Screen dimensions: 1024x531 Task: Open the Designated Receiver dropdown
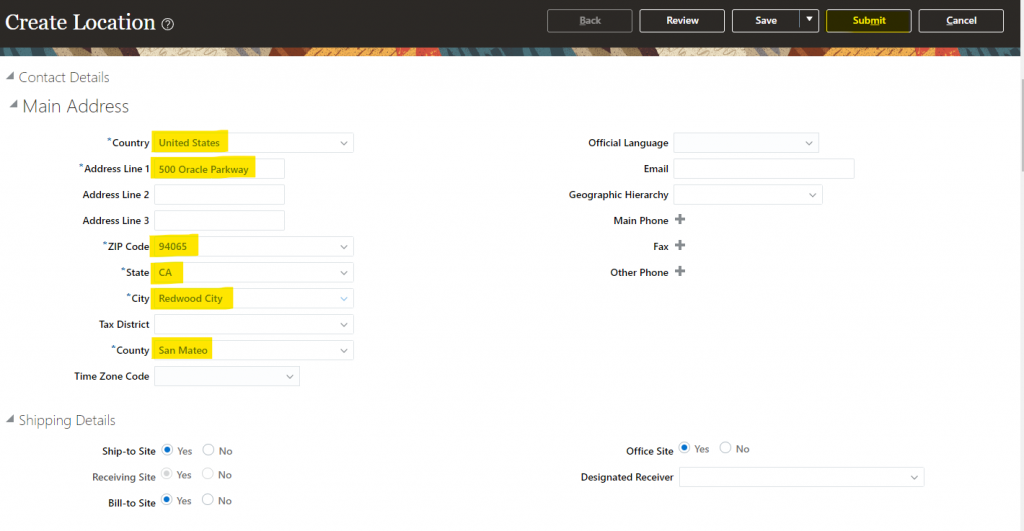pos(913,478)
